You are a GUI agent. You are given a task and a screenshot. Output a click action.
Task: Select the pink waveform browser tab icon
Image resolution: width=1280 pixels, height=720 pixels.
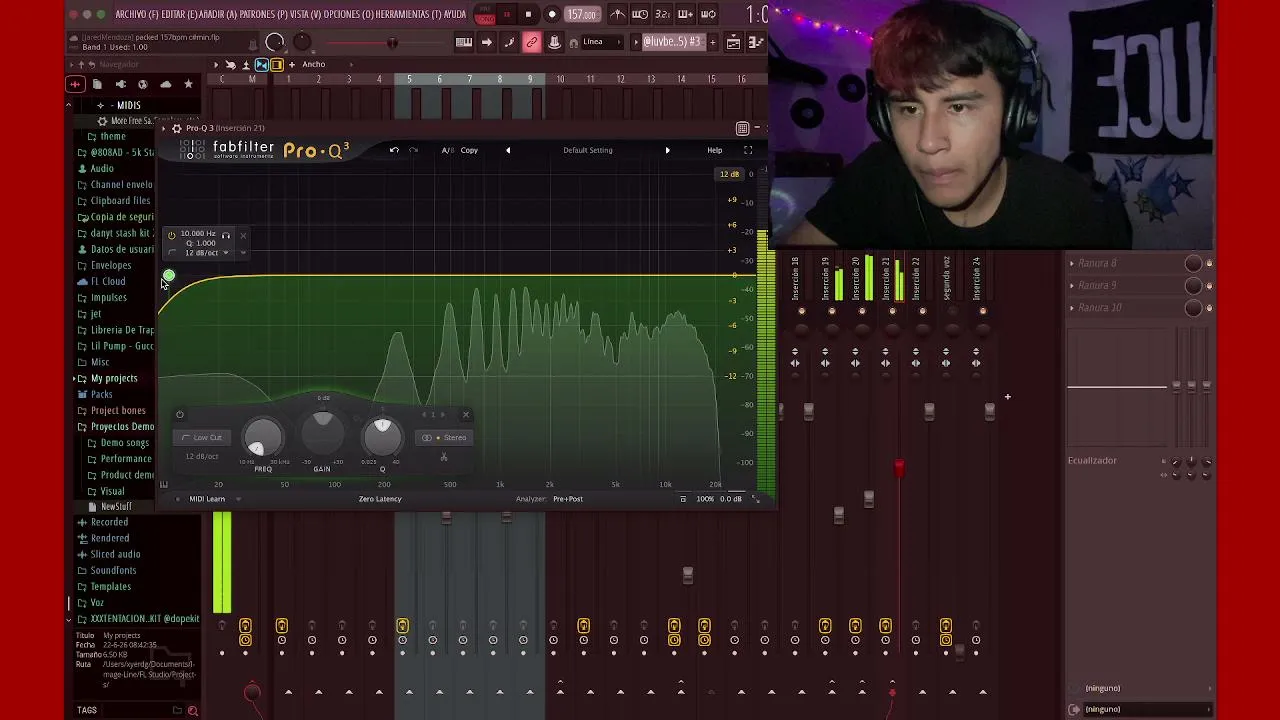click(75, 84)
